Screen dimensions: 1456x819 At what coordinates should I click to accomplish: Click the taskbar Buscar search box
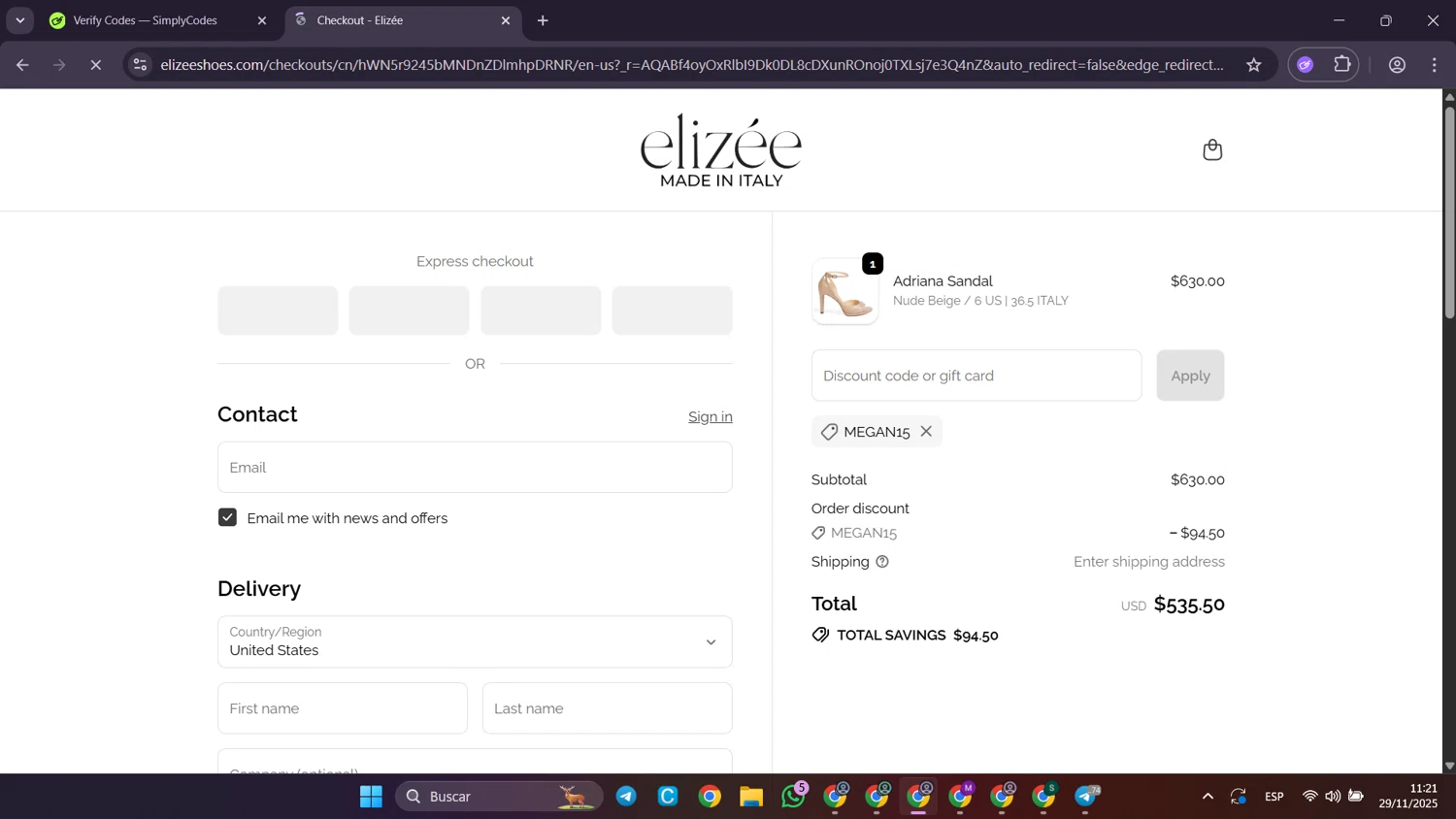(x=499, y=797)
